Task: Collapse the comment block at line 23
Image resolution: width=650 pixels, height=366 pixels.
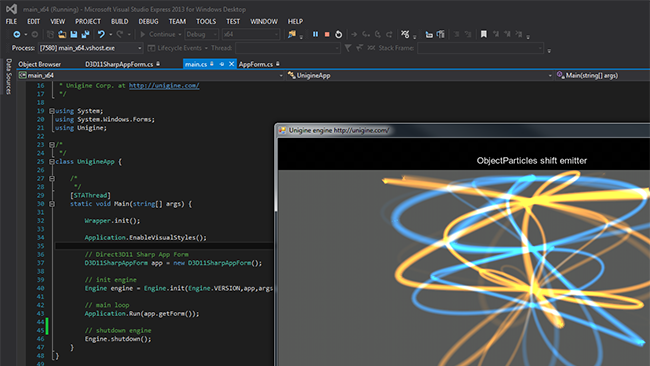Action: click(52, 145)
